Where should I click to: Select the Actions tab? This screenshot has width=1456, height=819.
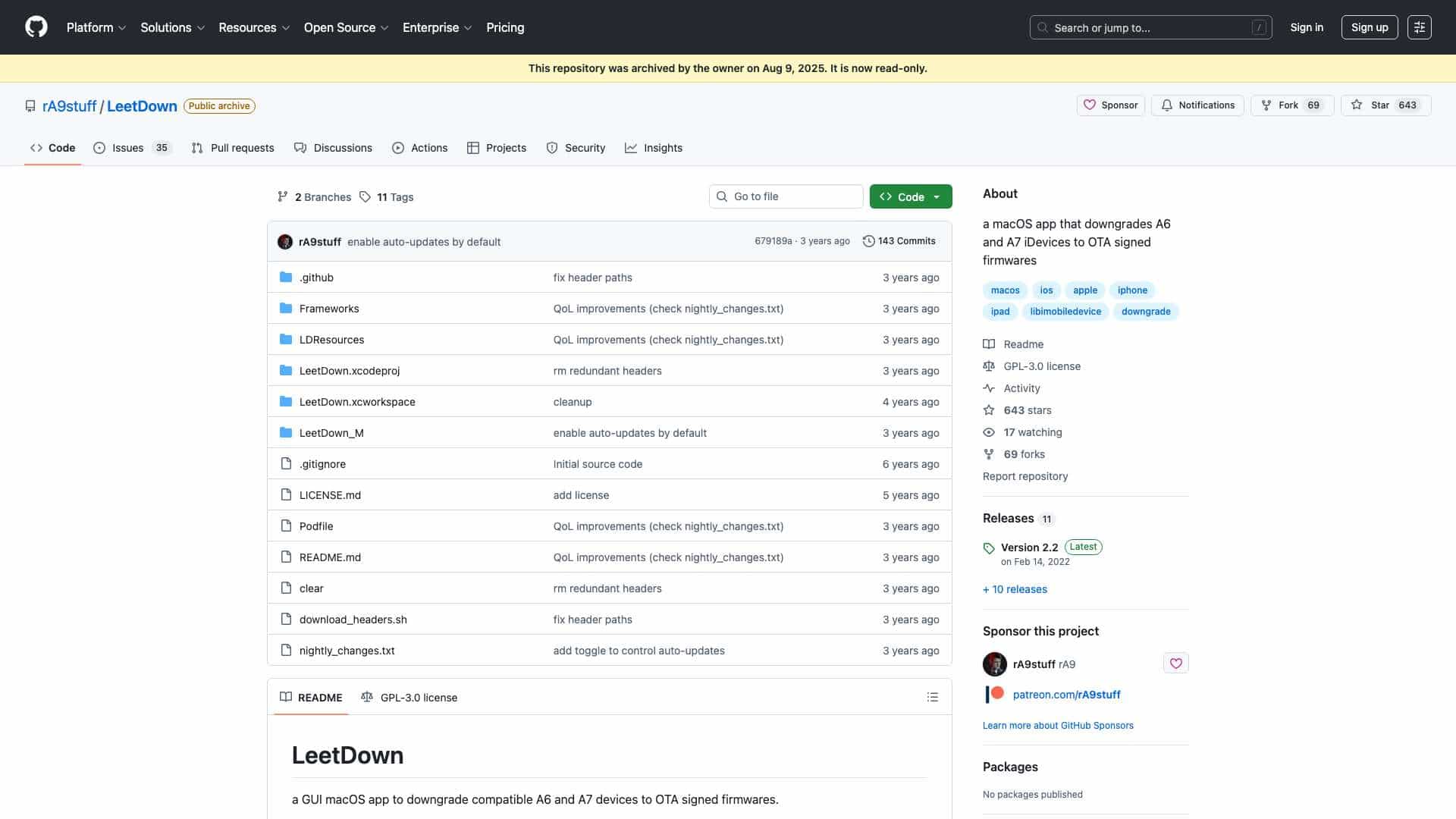(419, 148)
